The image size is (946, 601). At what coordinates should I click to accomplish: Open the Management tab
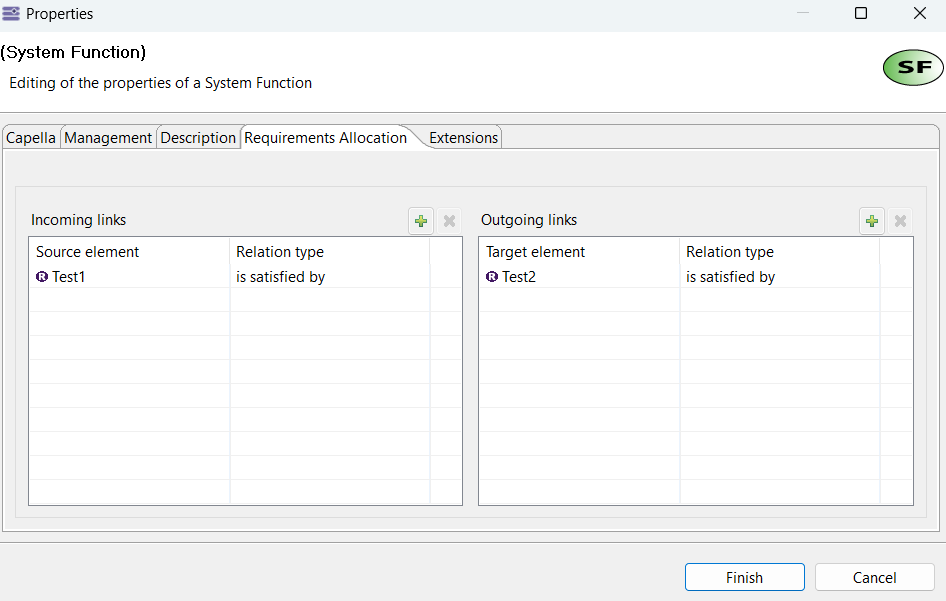click(x=108, y=138)
